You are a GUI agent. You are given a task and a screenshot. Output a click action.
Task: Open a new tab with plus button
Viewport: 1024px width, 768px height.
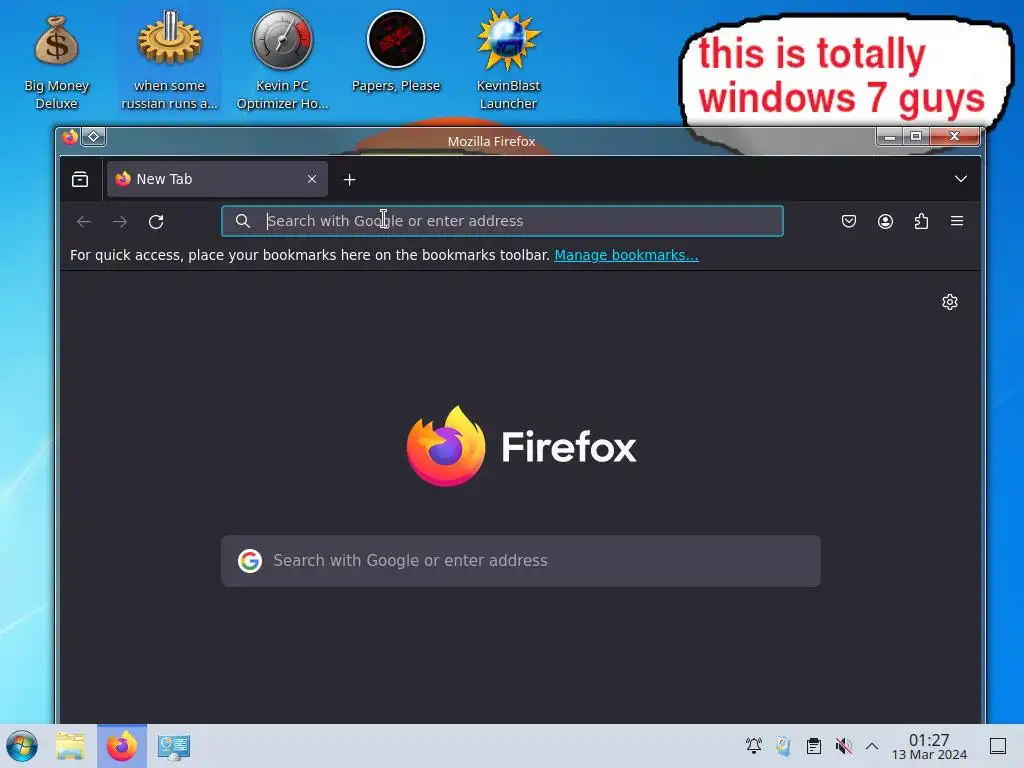coord(349,180)
